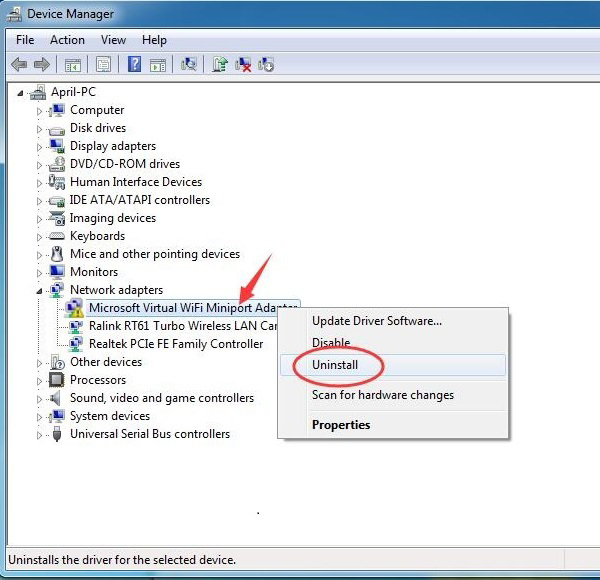Viewport: 600px width, 580px height.
Task: Select Mice and other pointing devices label
Action: click(x=155, y=254)
